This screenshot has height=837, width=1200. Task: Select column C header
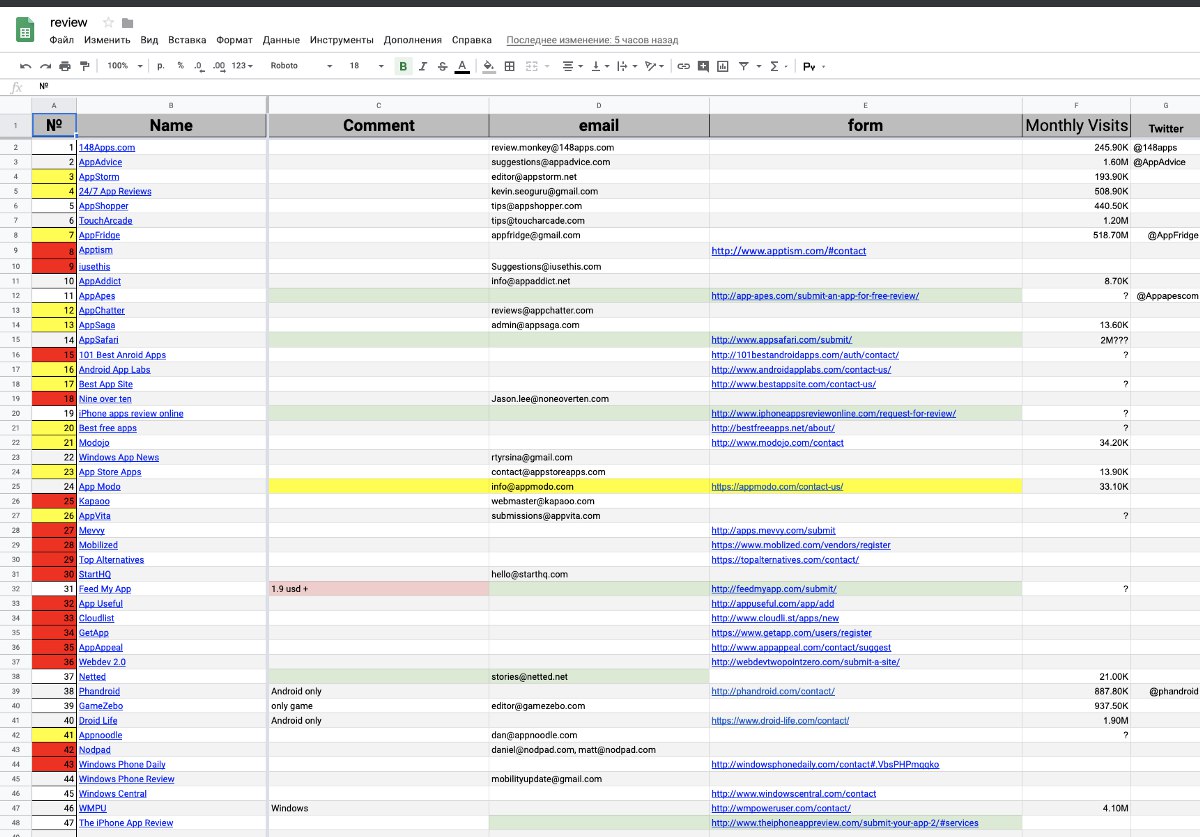pyautogui.click(x=378, y=105)
